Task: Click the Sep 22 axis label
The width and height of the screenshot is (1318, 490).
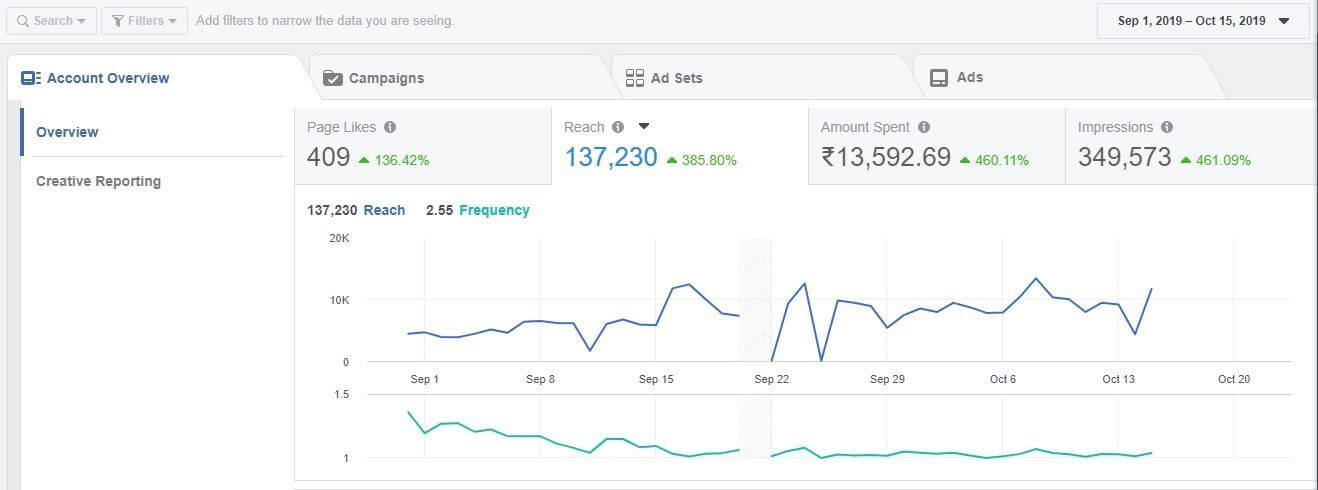Action: 771,379
